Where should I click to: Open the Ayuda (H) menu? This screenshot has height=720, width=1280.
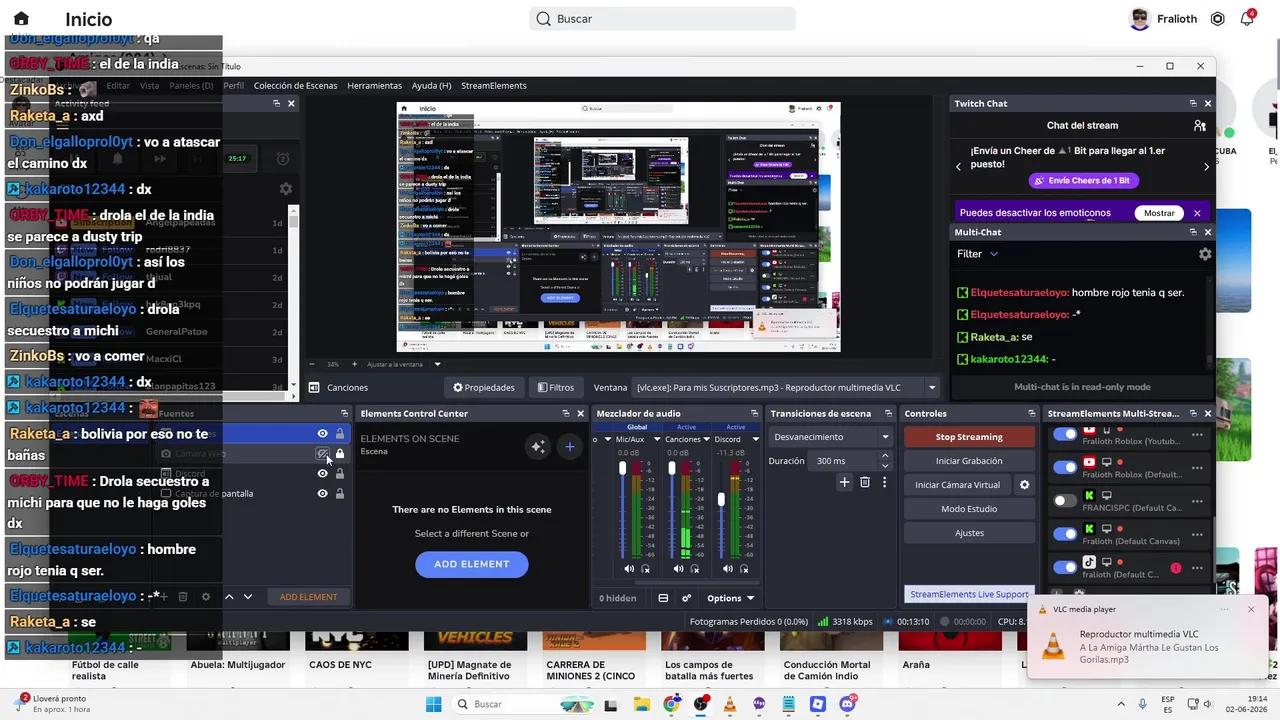click(x=431, y=86)
